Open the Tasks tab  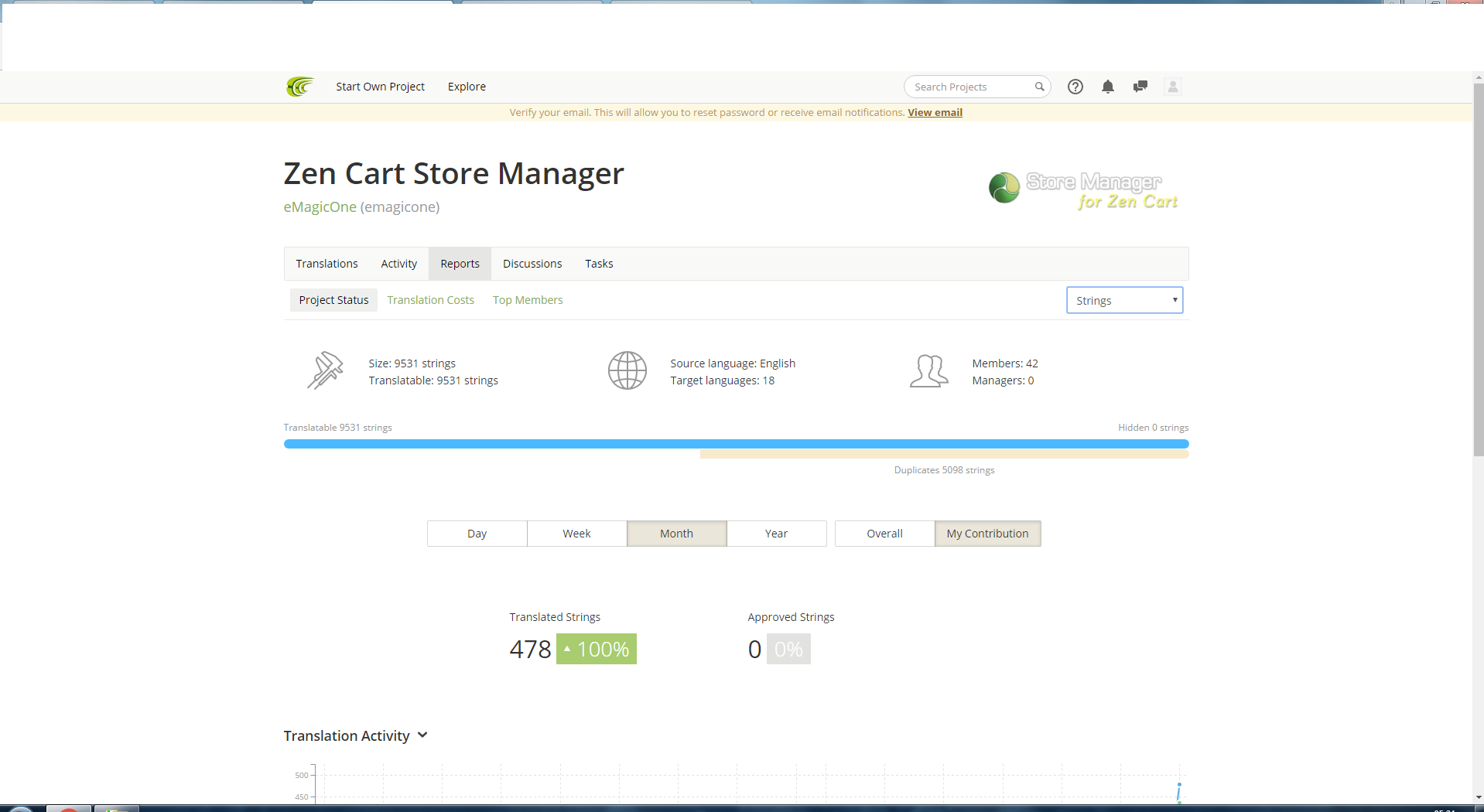[x=599, y=264]
